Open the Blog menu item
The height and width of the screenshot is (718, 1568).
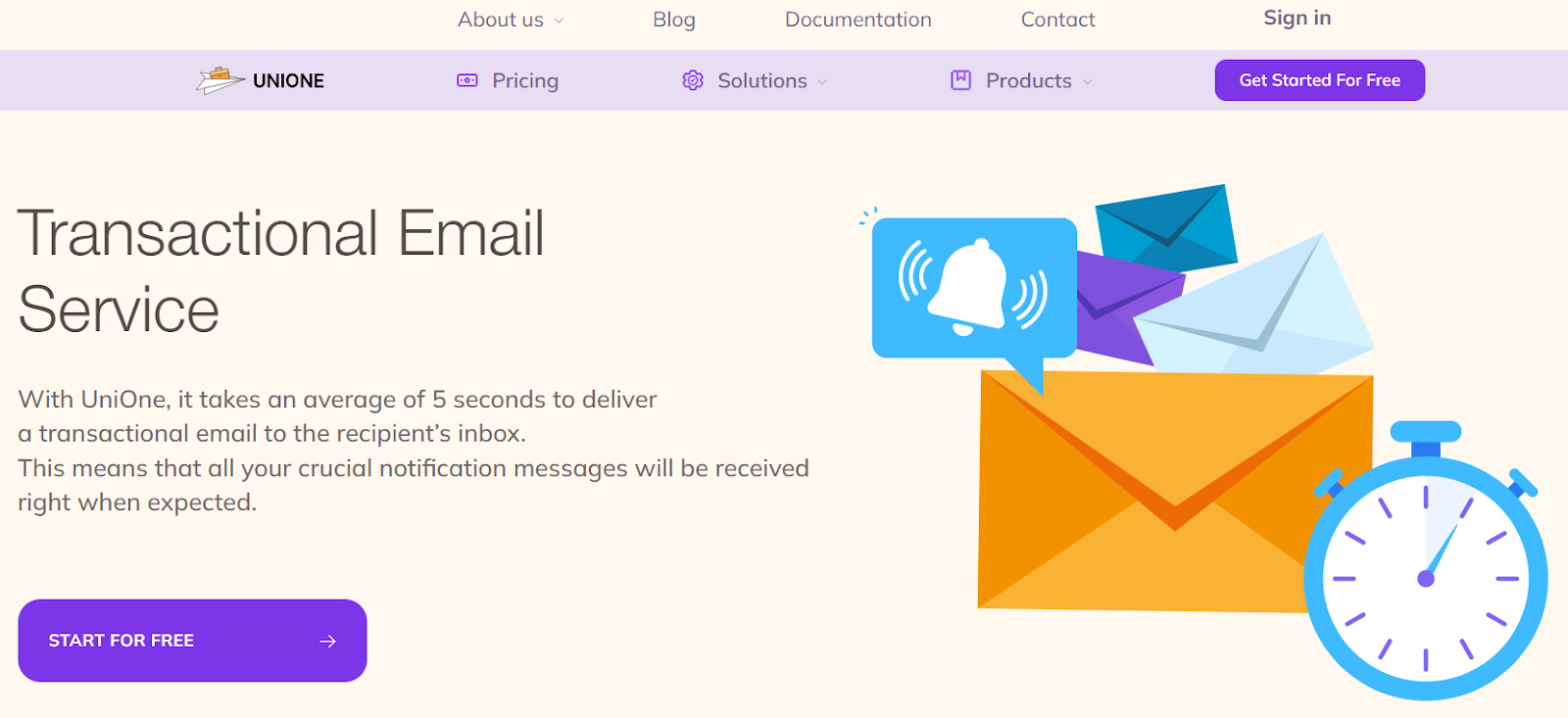674,20
